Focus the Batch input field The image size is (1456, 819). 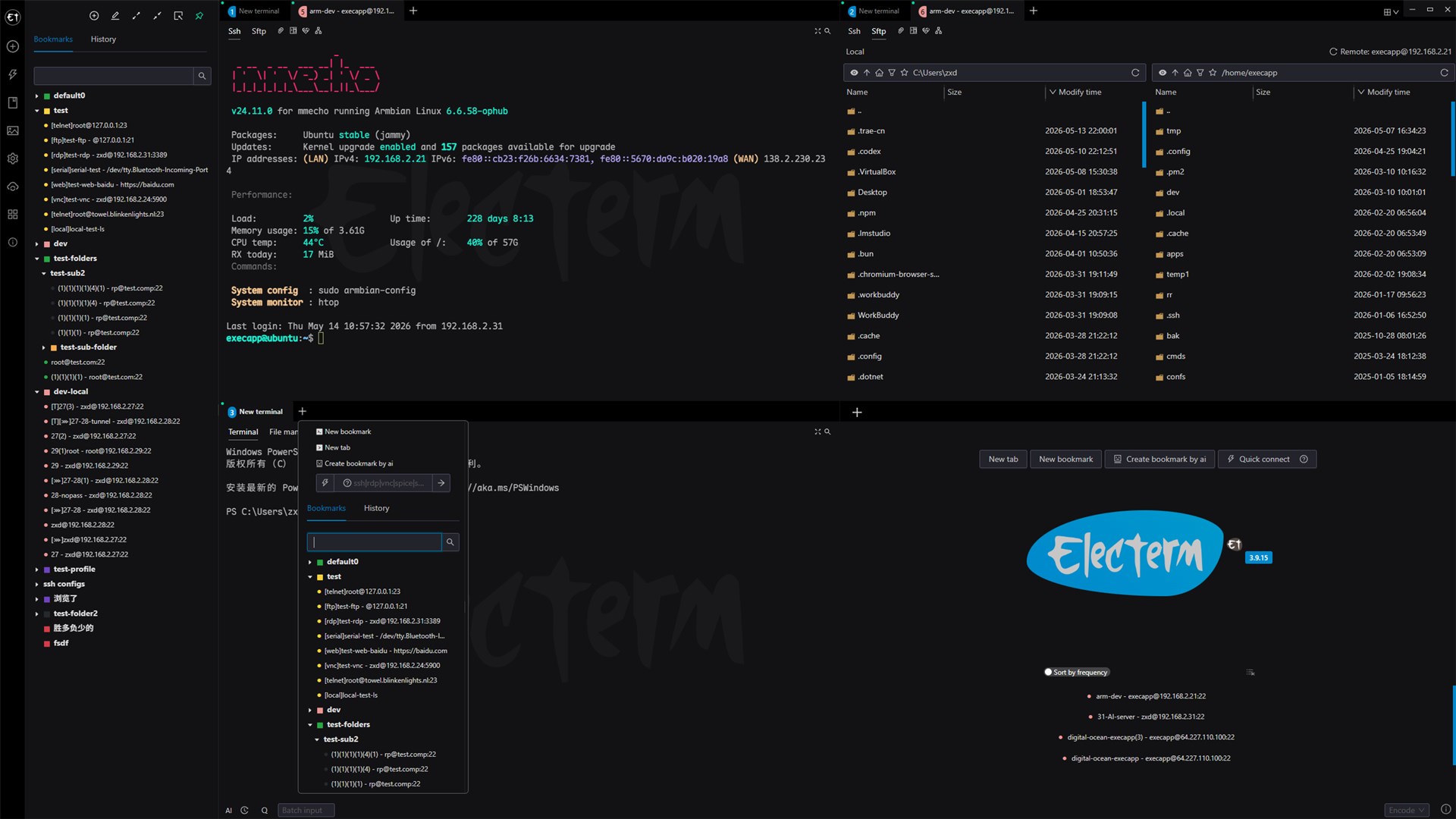pos(306,810)
